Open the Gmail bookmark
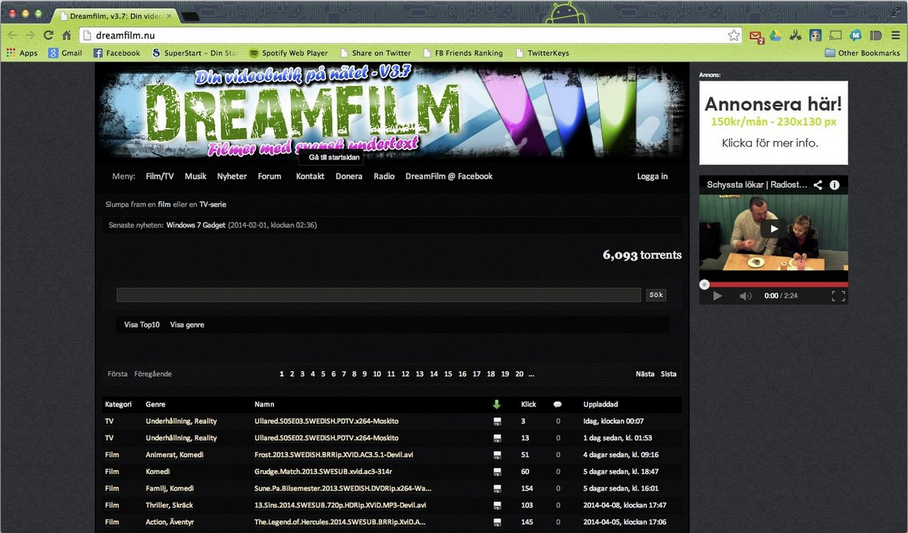 pos(65,53)
